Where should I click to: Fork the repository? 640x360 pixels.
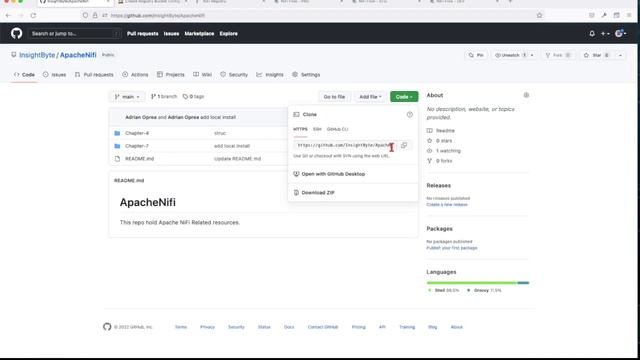tap(558, 55)
